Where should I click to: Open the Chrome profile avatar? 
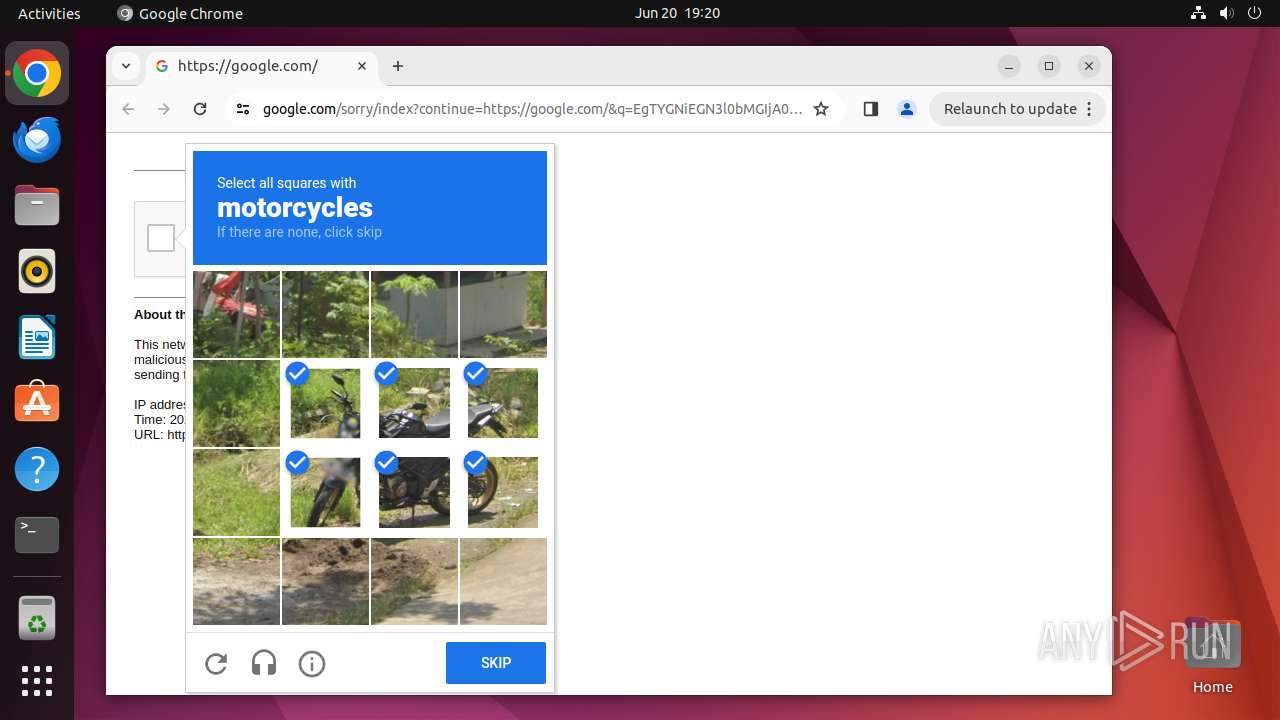tap(907, 109)
